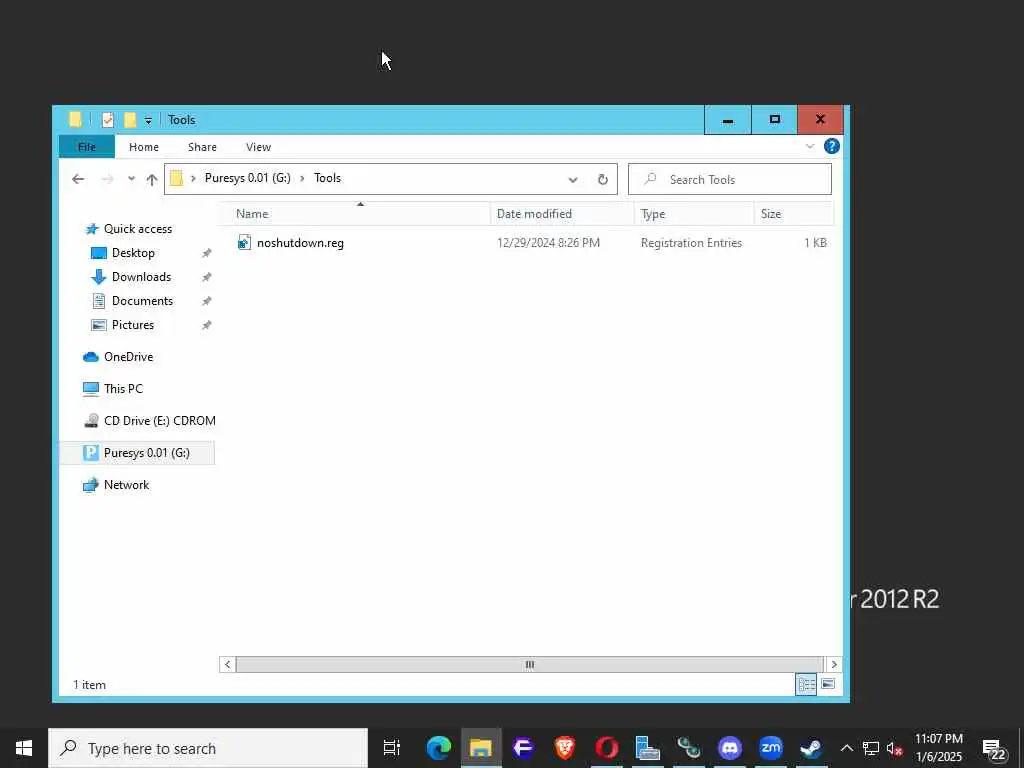
Task: Go forward with the Forward arrow
Action: pos(108,179)
